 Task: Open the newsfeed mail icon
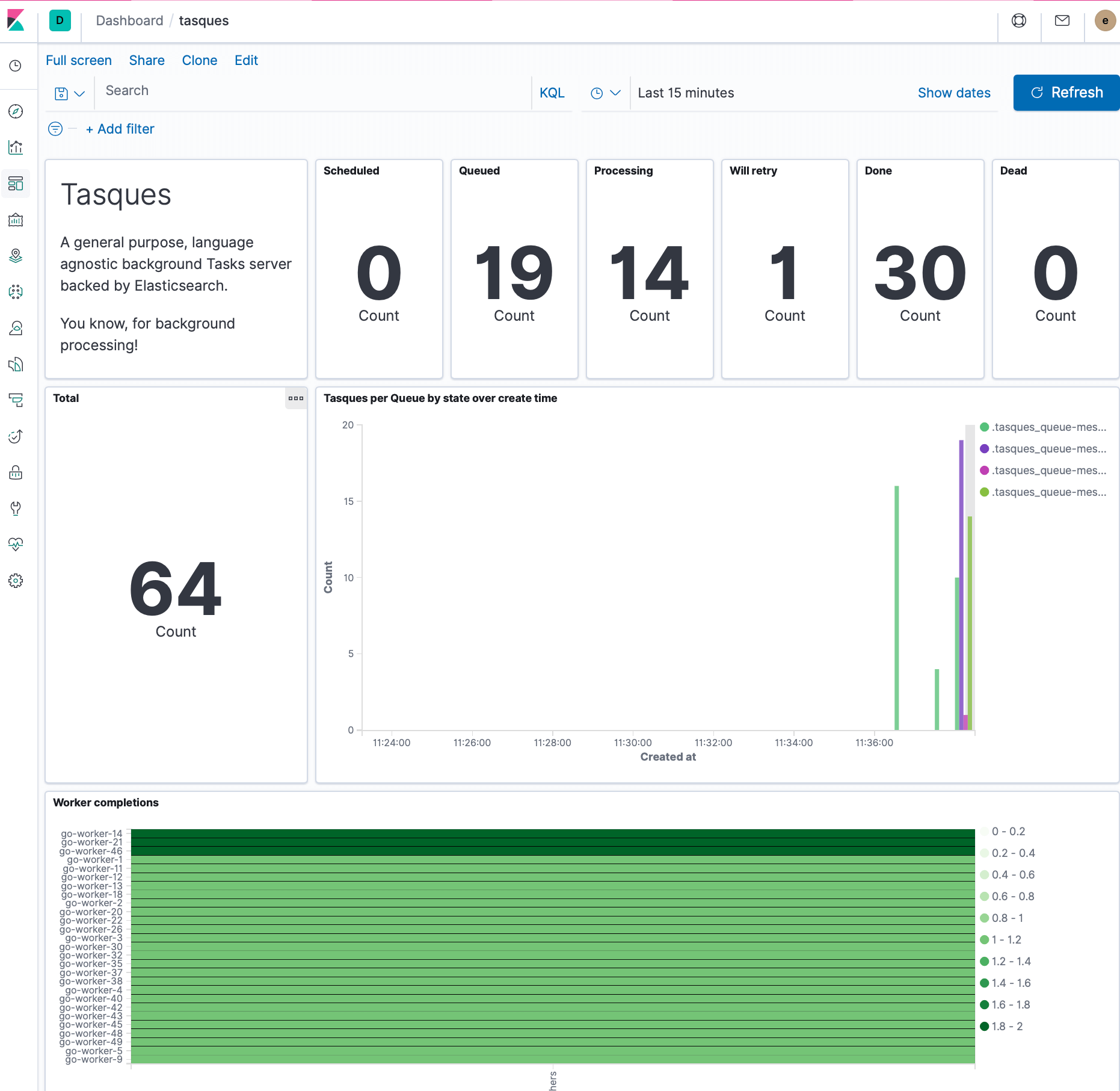pyautogui.click(x=1062, y=20)
